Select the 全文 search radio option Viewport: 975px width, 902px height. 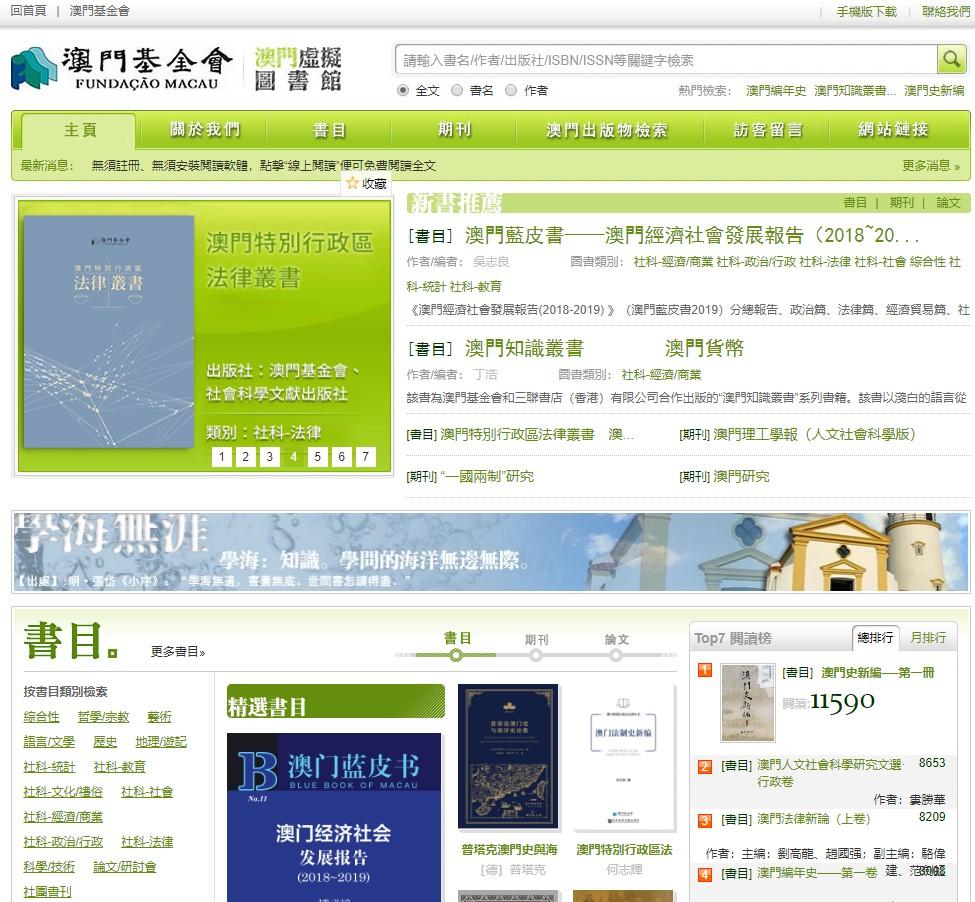[x=403, y=90]
